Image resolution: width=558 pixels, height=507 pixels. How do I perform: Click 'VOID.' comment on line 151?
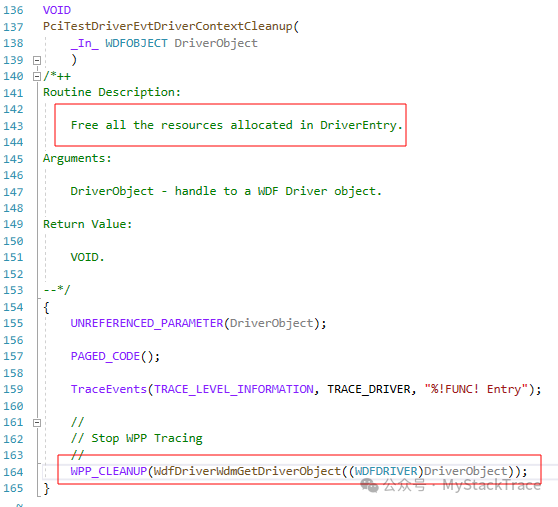coord(87,257)
